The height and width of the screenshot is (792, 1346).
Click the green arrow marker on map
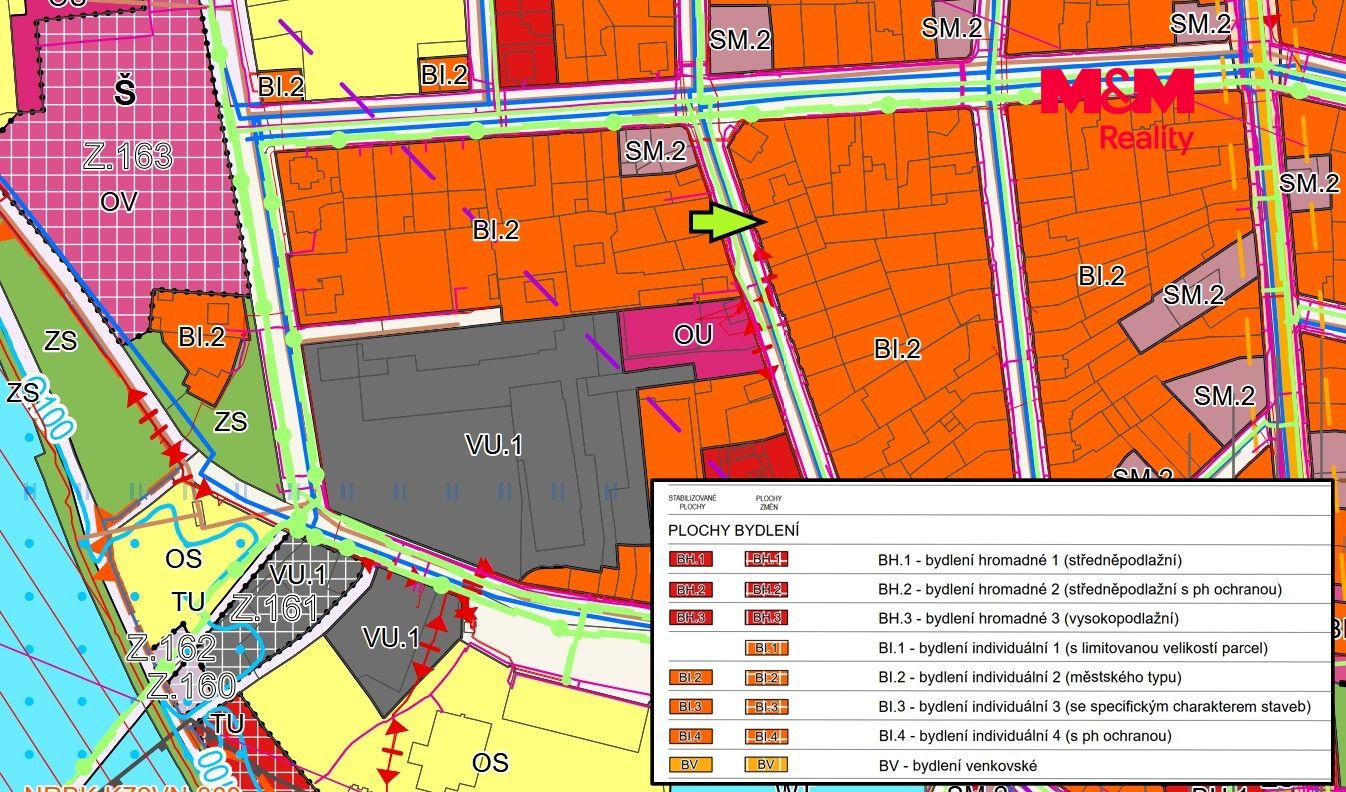click(728, 223)
